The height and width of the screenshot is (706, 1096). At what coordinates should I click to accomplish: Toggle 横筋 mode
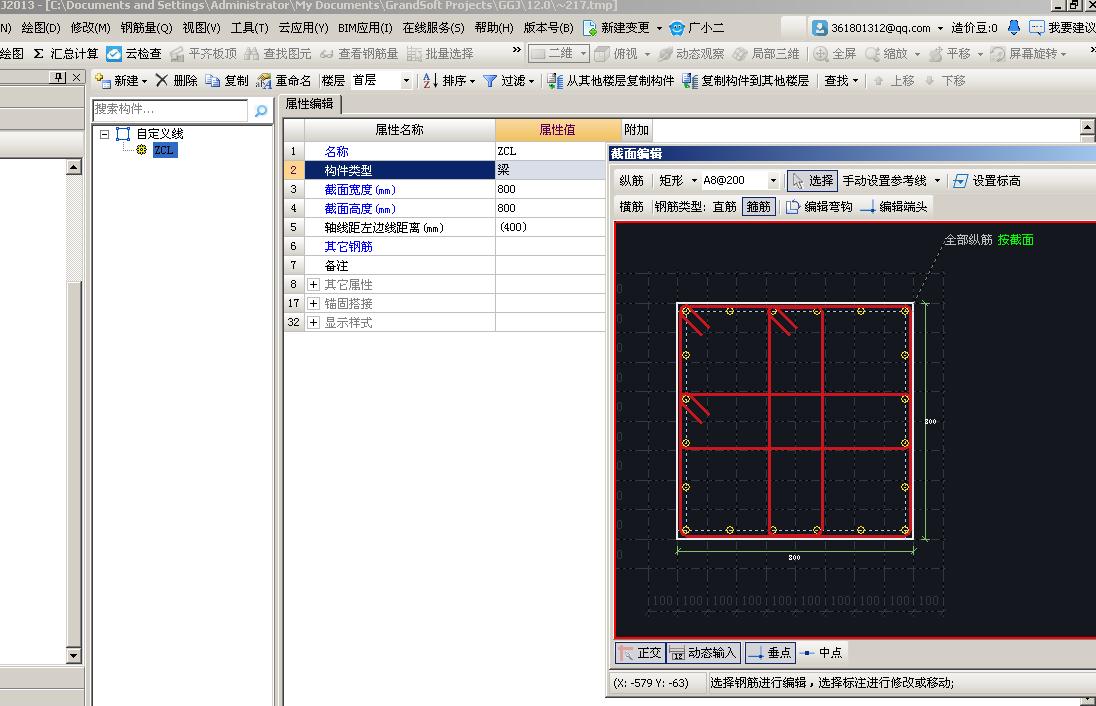pos(631,207)
